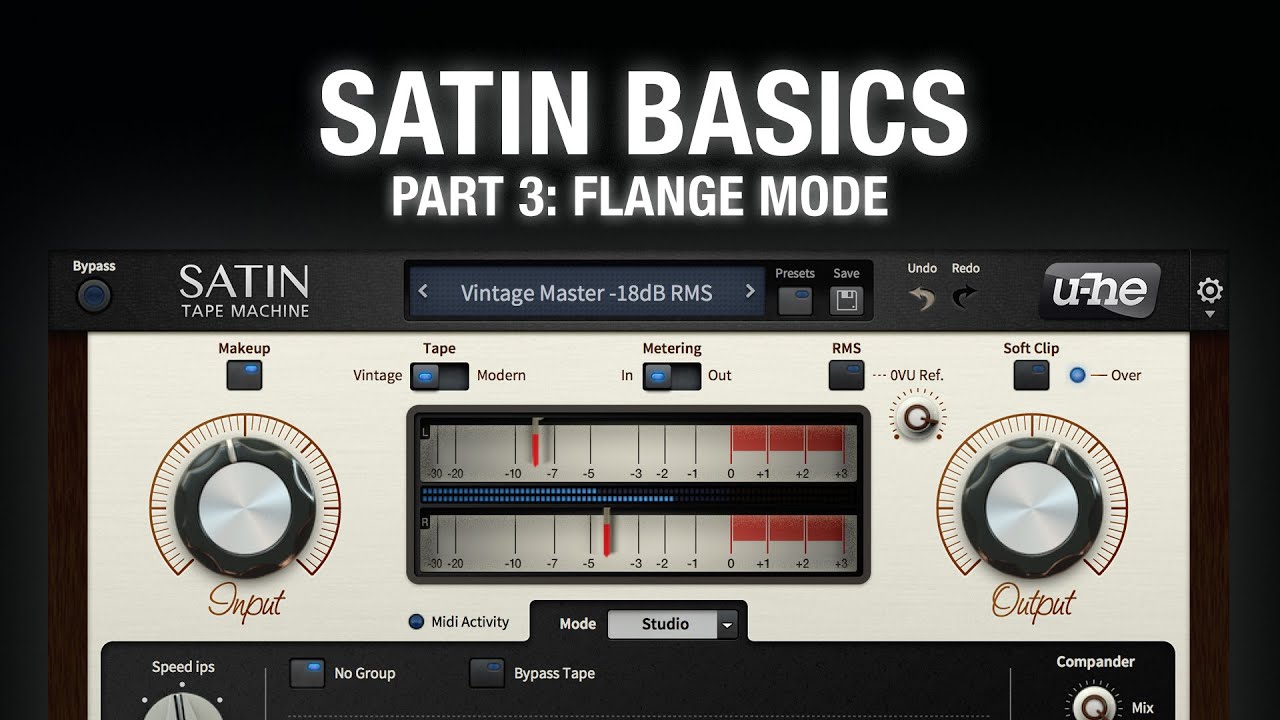1280x720 pixels.
Task: Click the Vintage Master -18dB RMS preset name
Action: 586,293
